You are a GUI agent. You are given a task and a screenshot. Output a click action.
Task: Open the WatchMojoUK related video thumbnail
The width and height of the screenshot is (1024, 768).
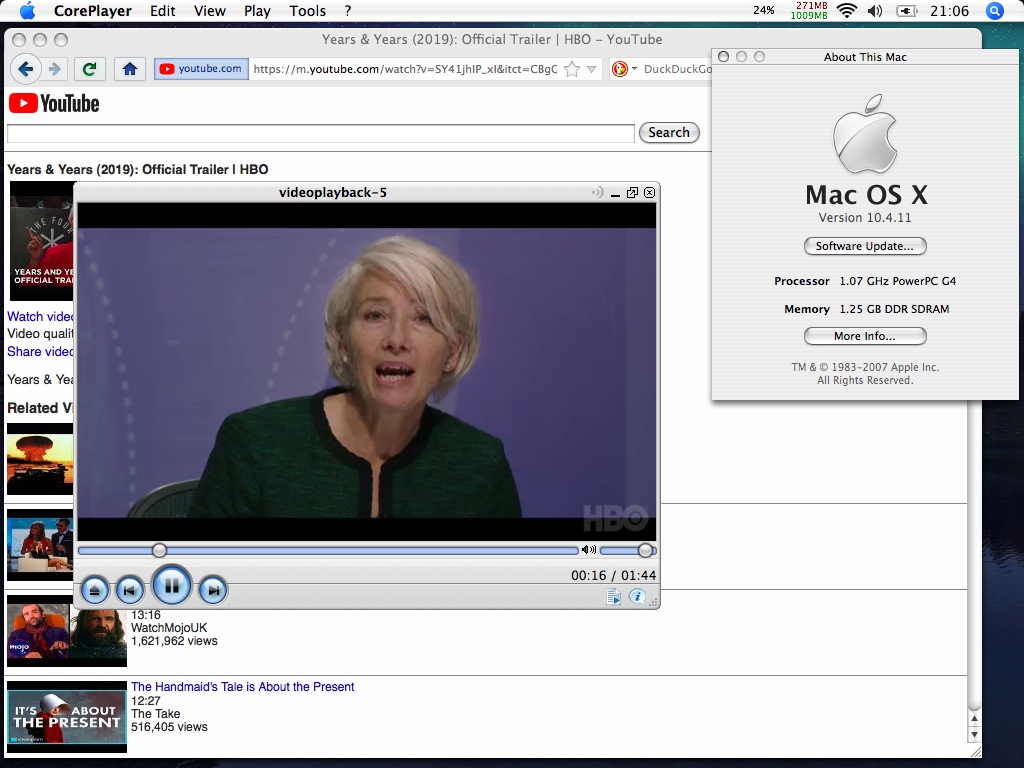[x=67, y=631]
